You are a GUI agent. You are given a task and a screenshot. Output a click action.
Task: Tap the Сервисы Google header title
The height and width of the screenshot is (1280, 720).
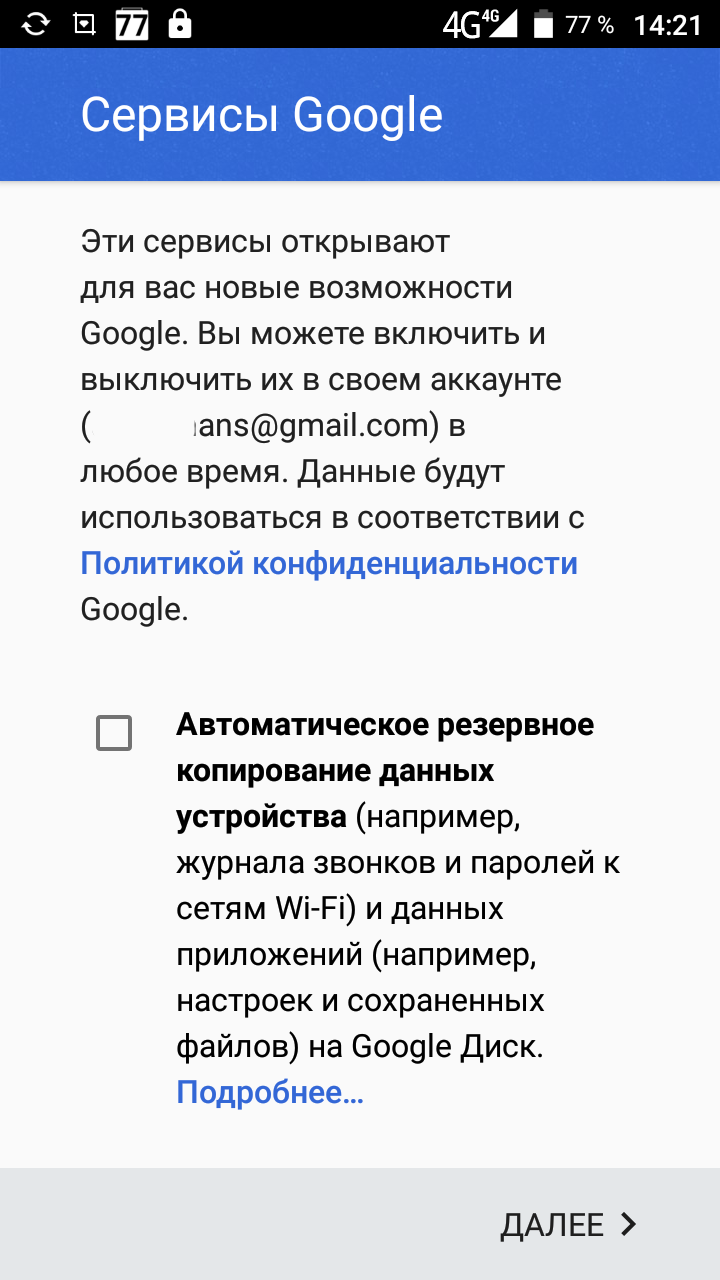pos(261,115)
